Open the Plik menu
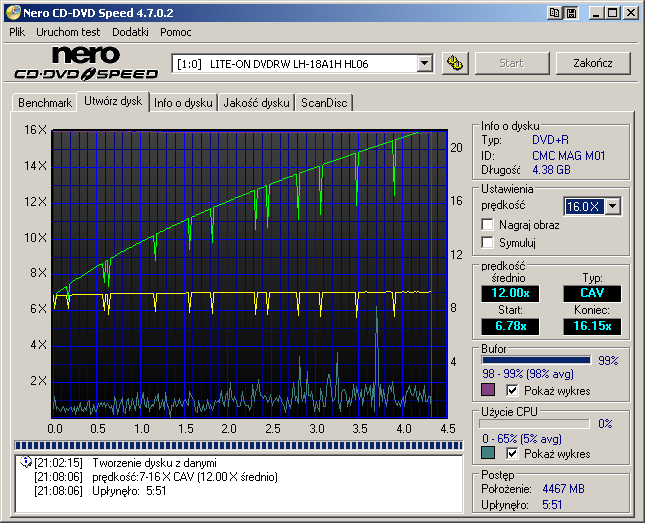The width and height of the screenshot is (645, 523). pos(17,32)
